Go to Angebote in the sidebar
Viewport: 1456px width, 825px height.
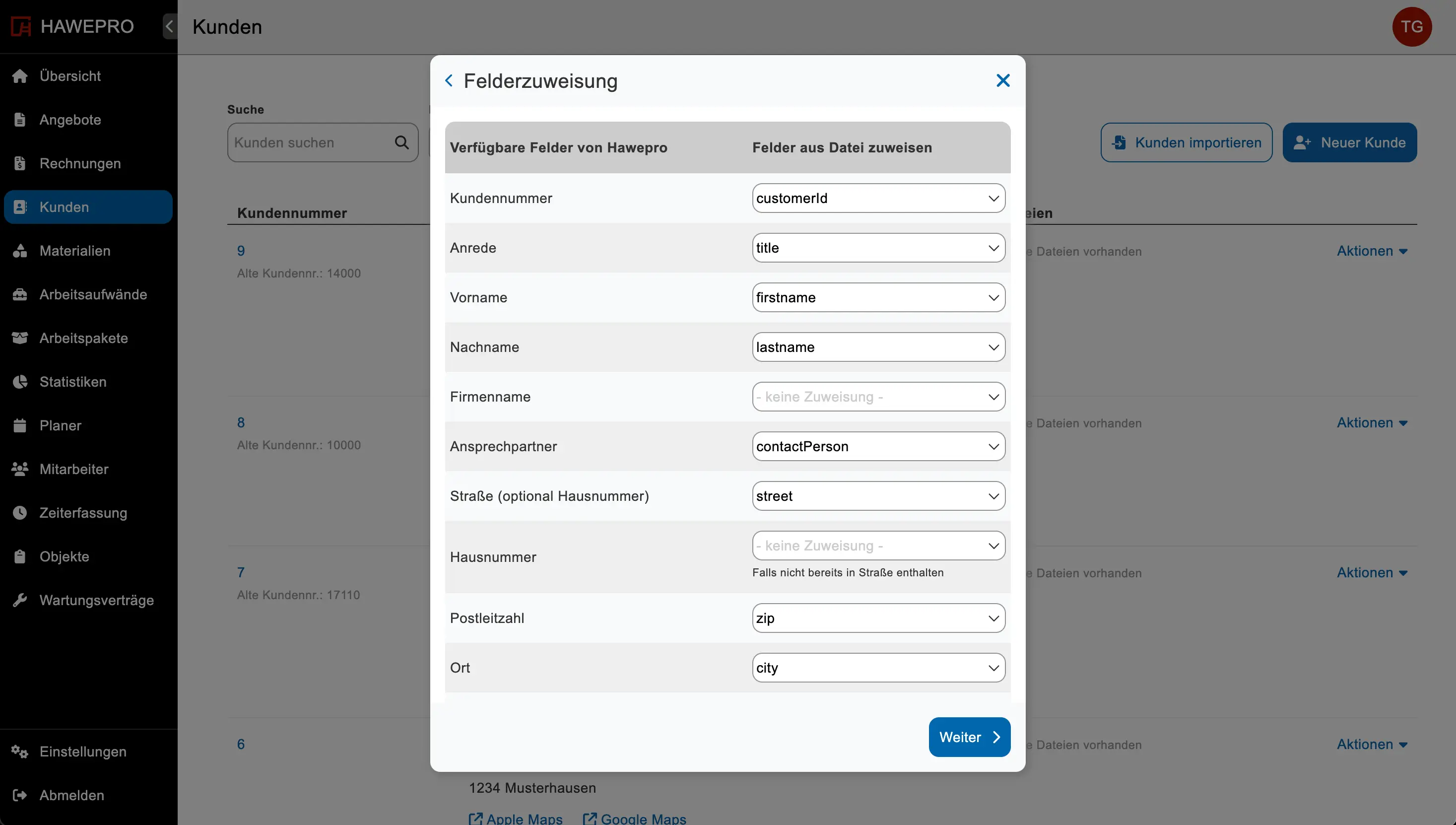coord(70,120)
